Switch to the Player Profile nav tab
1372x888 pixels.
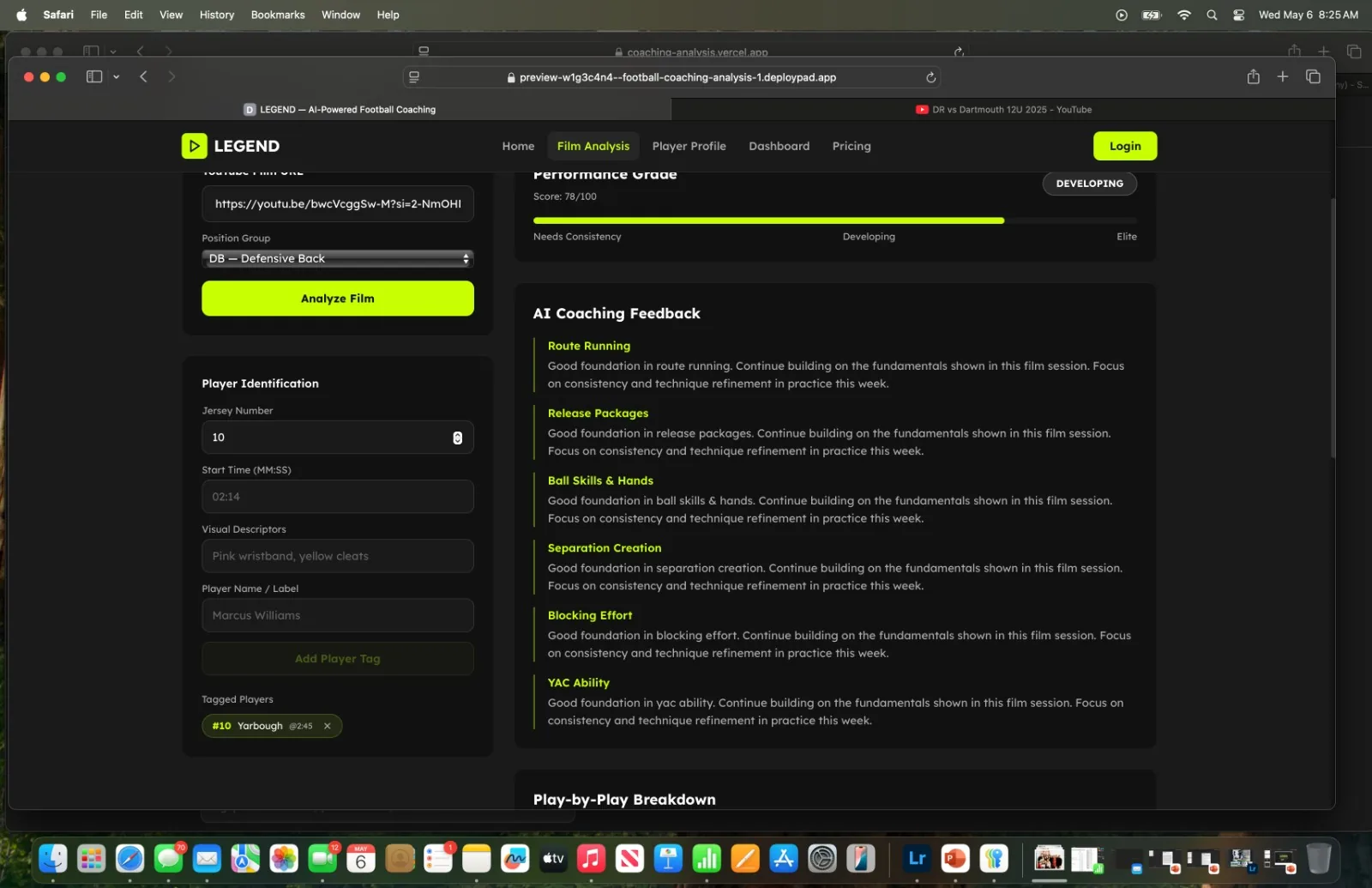(689, 146)
